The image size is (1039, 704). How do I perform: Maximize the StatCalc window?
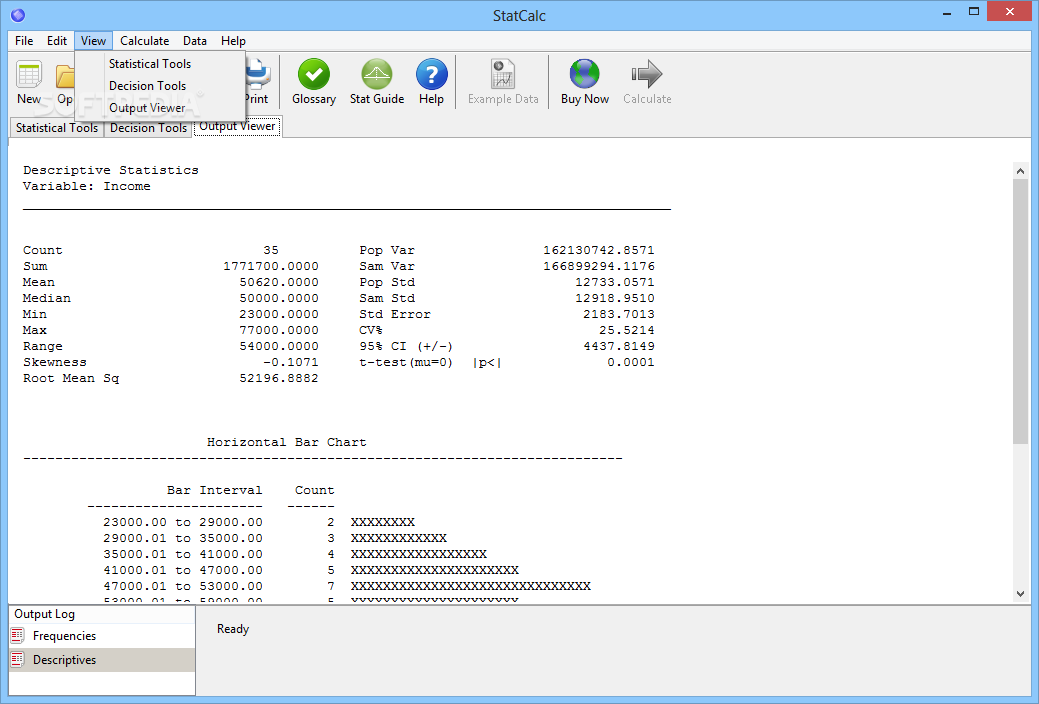tap(973, 12)
